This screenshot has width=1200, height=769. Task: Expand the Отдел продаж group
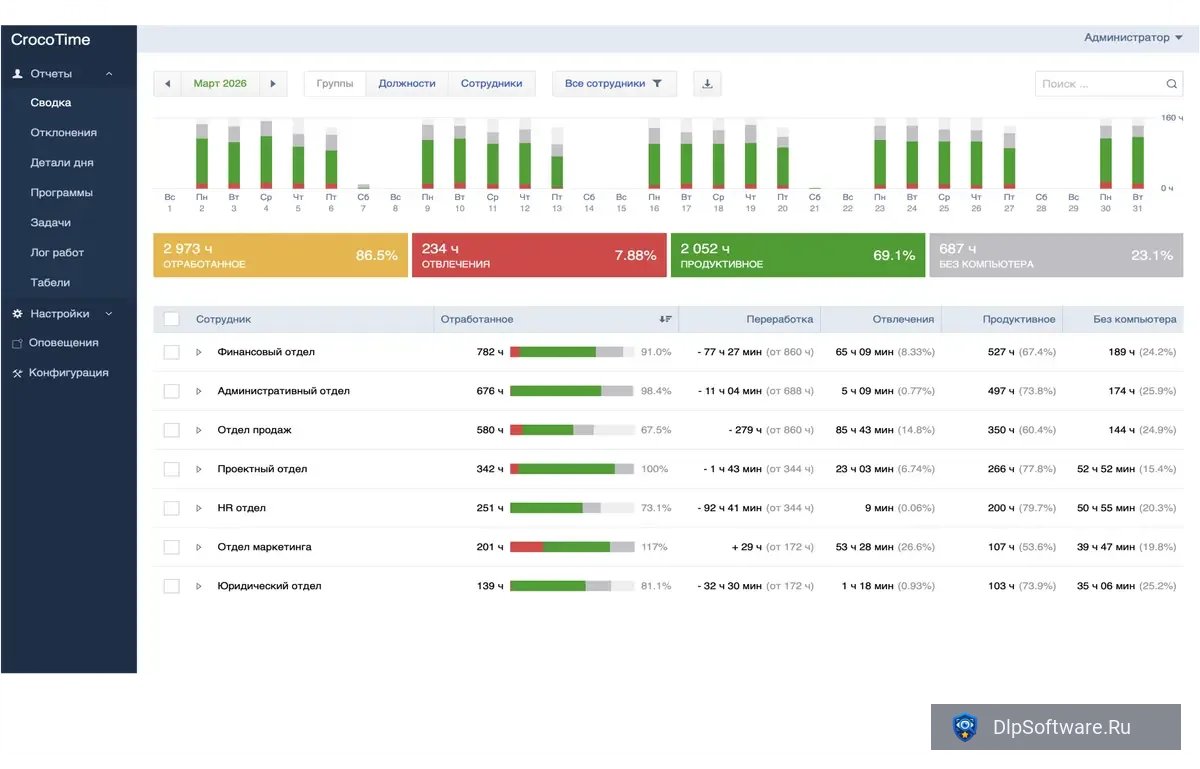199,430
